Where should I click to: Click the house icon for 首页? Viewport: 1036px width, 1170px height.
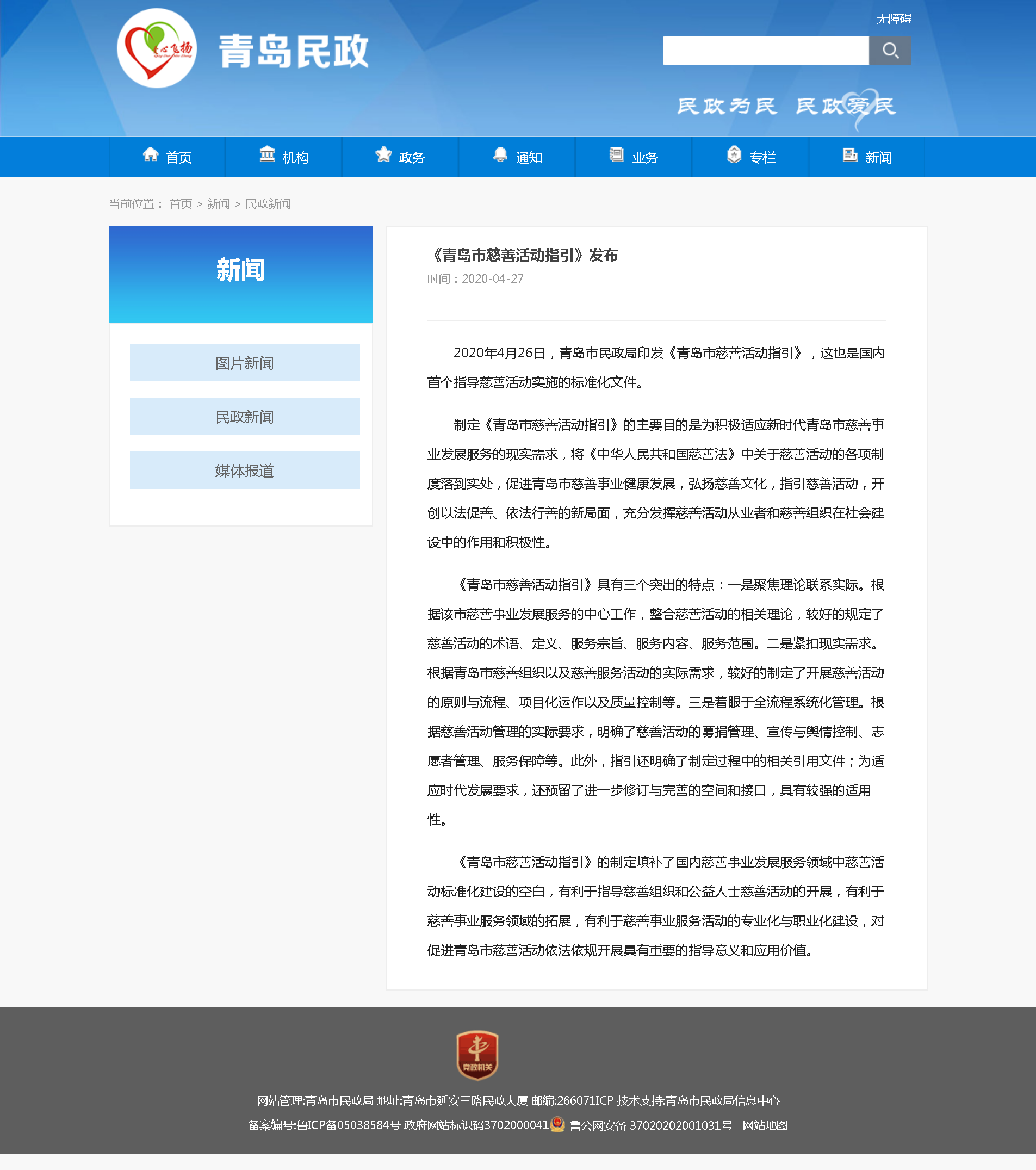click(151, 154)
